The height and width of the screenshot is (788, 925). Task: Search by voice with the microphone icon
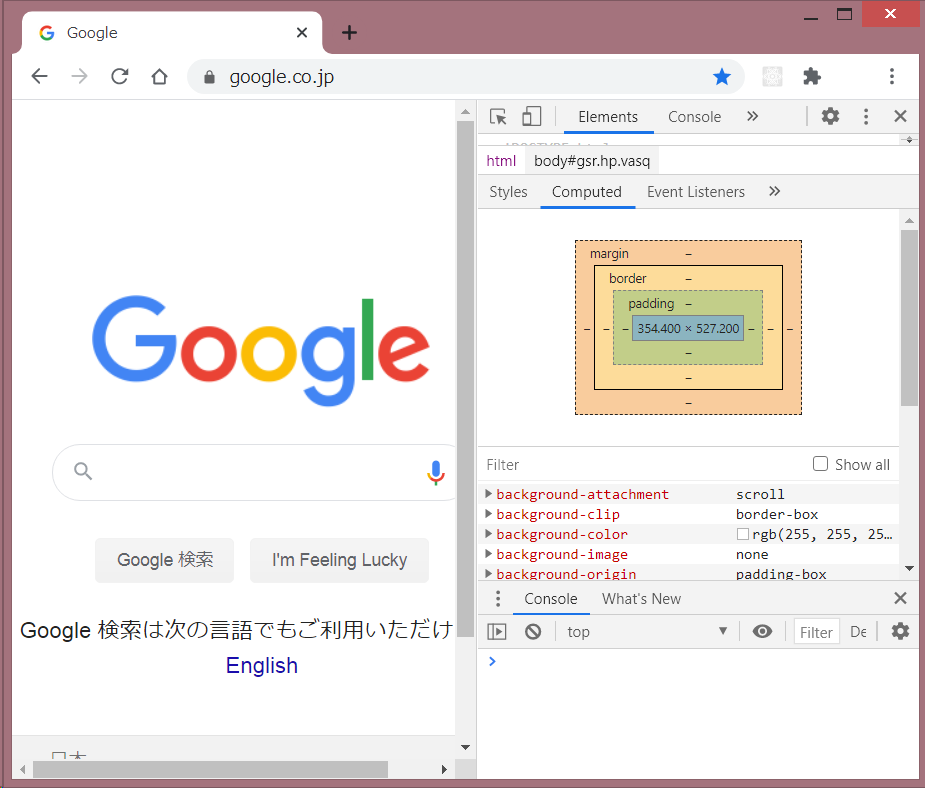[436, 472]
